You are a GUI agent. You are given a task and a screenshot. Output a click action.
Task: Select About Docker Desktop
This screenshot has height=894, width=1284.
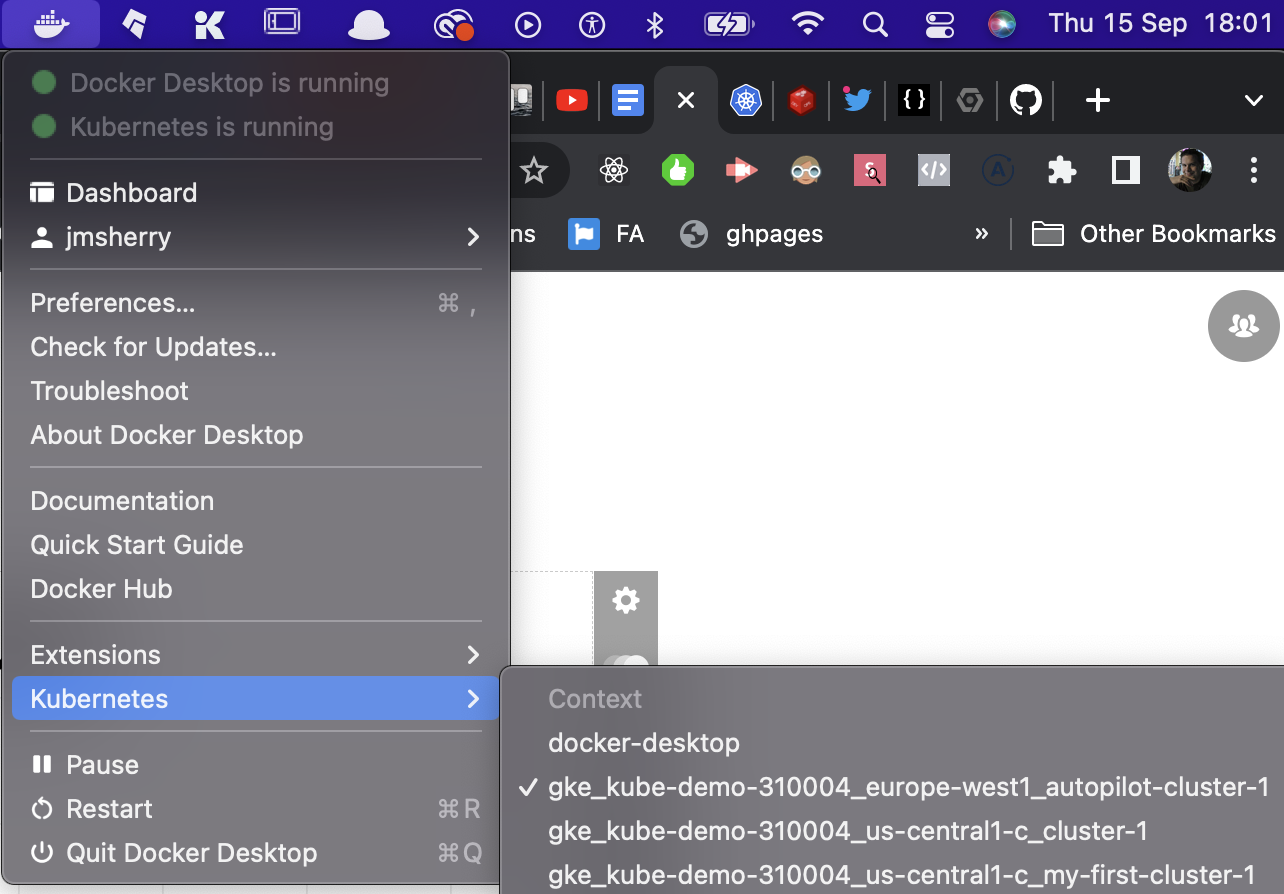[x=256, y=435]
